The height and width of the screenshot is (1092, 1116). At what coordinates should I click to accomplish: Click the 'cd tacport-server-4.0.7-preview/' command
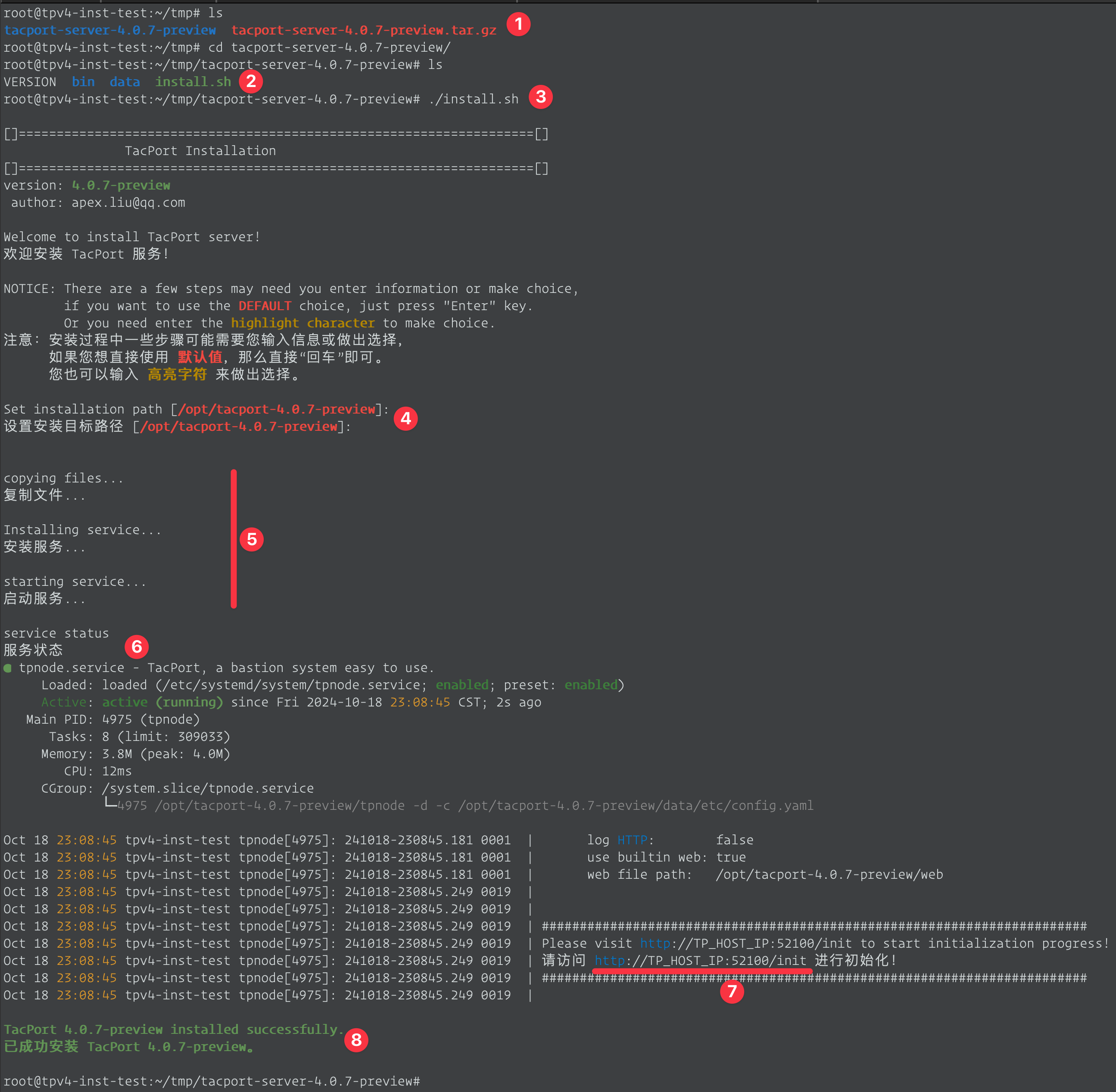tap(329, 48)
